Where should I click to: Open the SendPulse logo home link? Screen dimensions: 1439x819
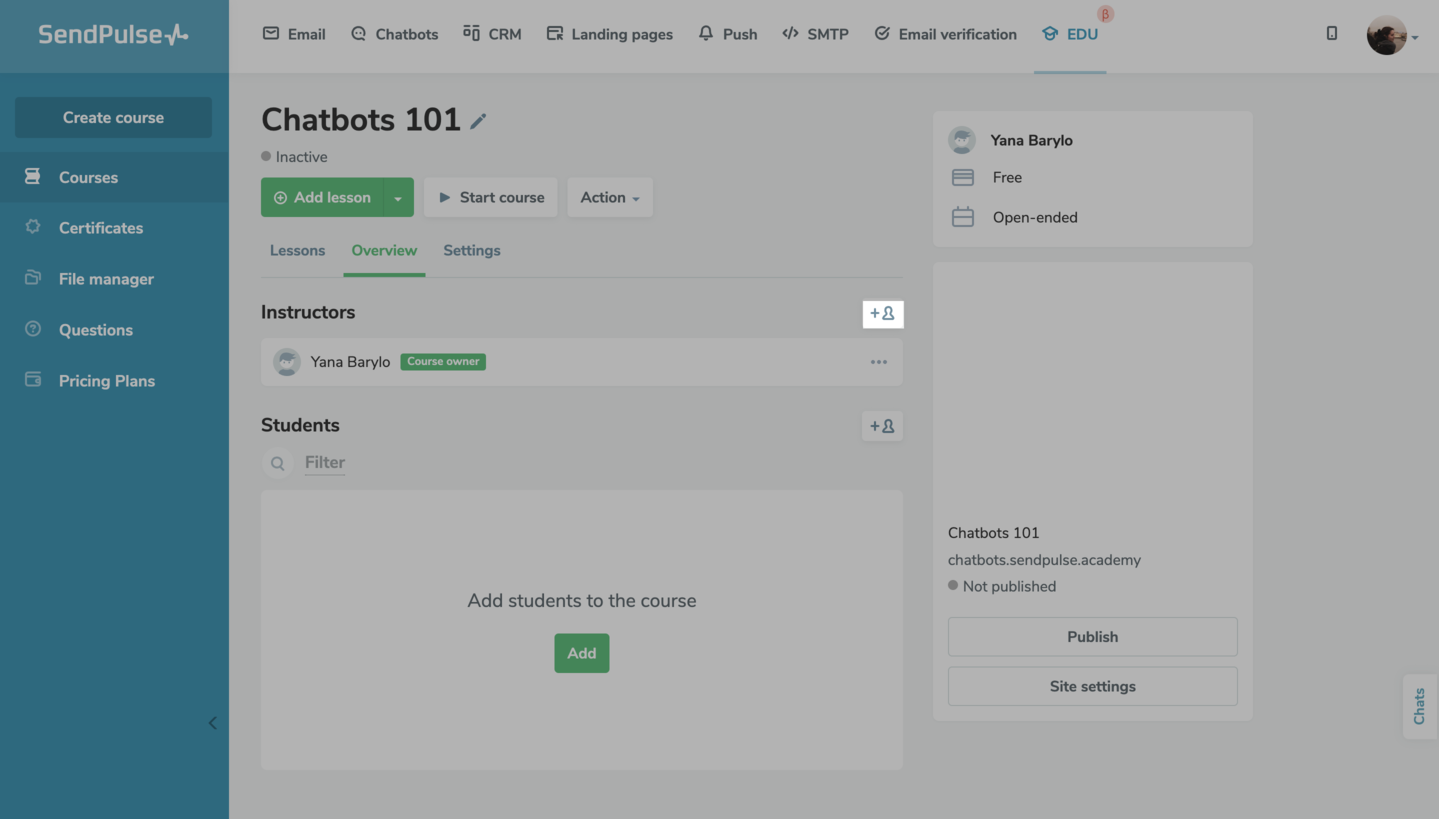tap(113, 35)
